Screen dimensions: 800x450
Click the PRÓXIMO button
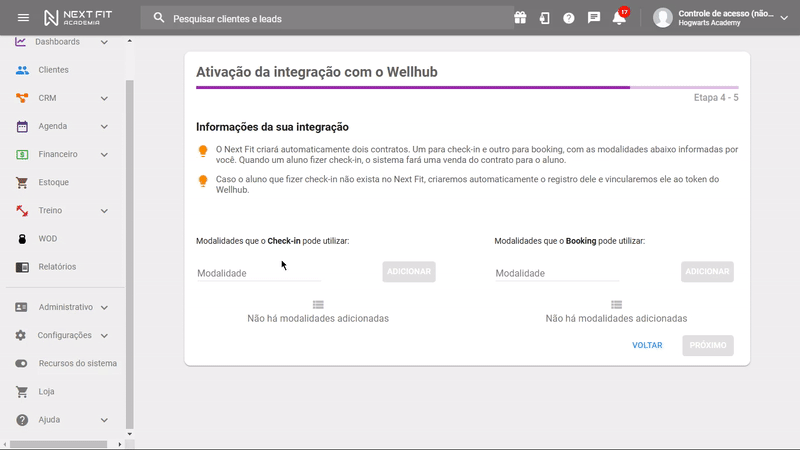708,345
